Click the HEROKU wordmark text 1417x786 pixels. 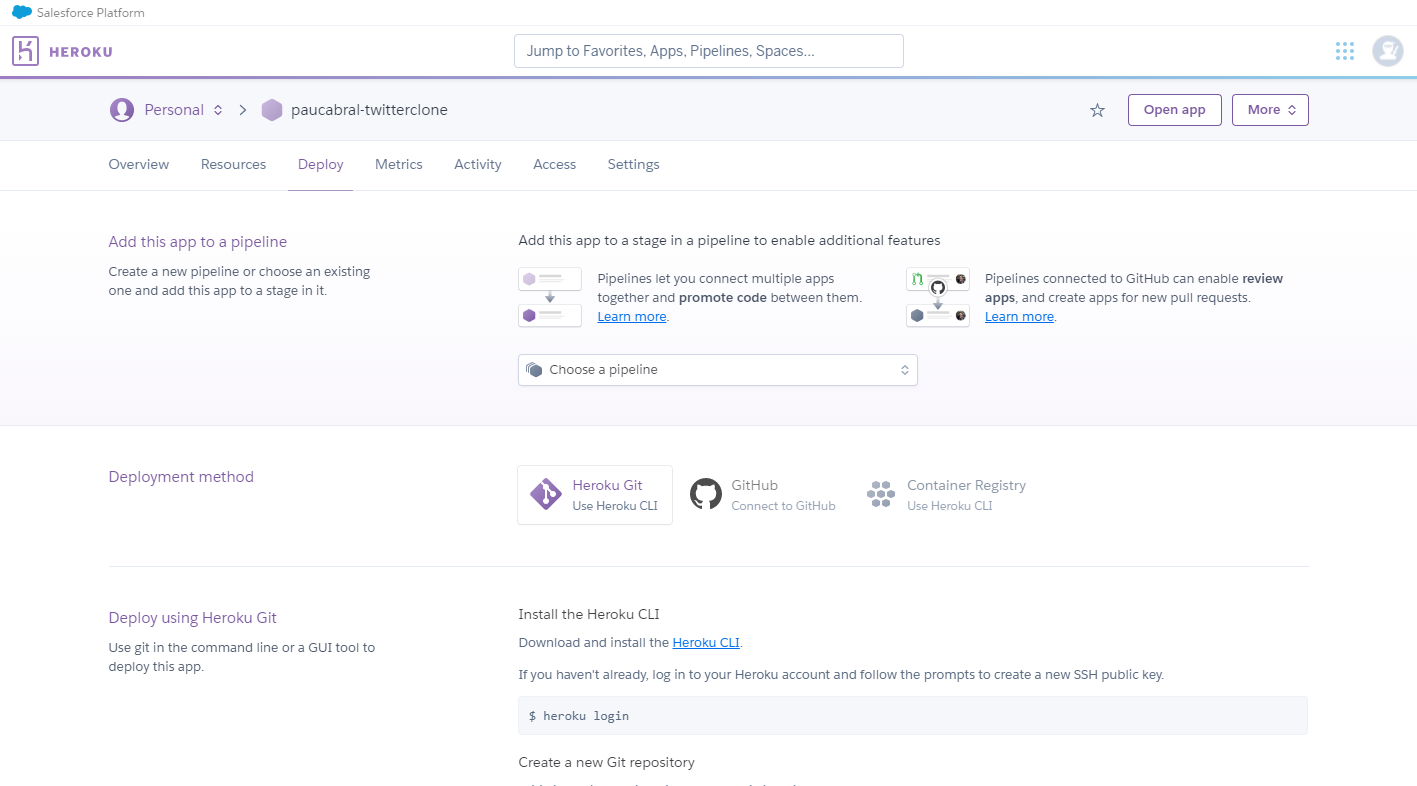click(81, 52)
